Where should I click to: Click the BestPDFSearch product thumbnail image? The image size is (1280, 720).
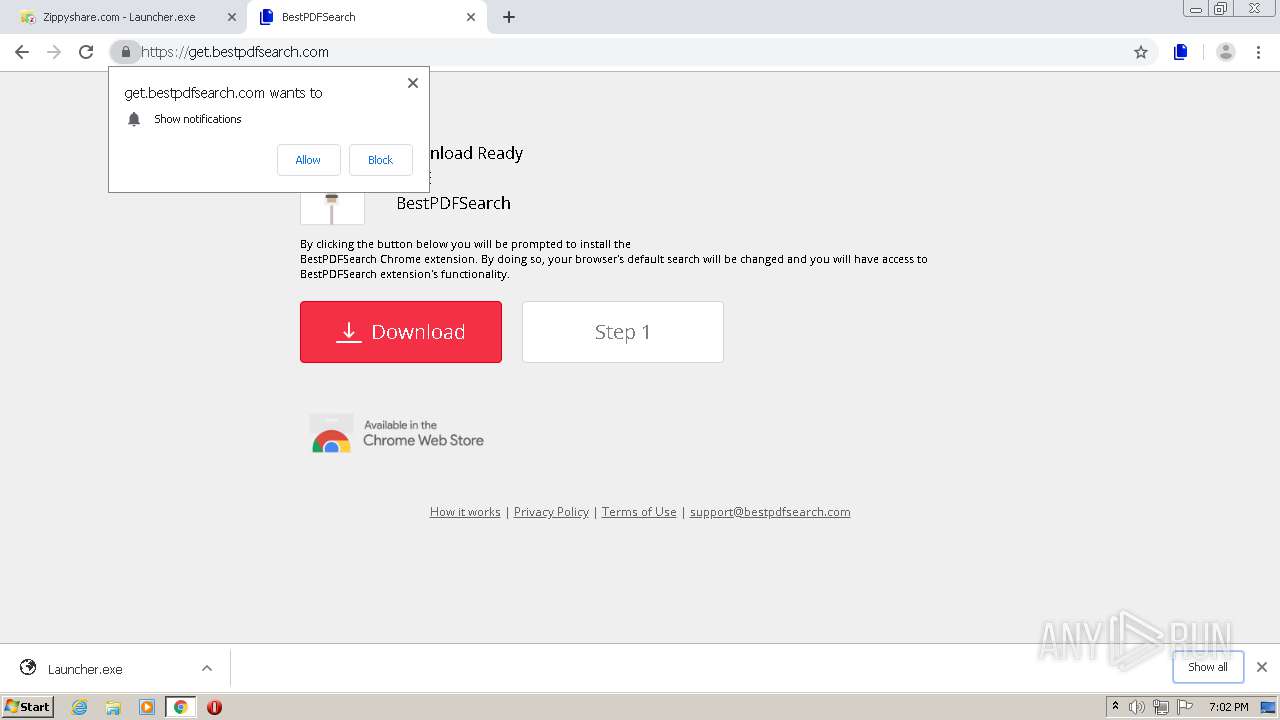332,208
